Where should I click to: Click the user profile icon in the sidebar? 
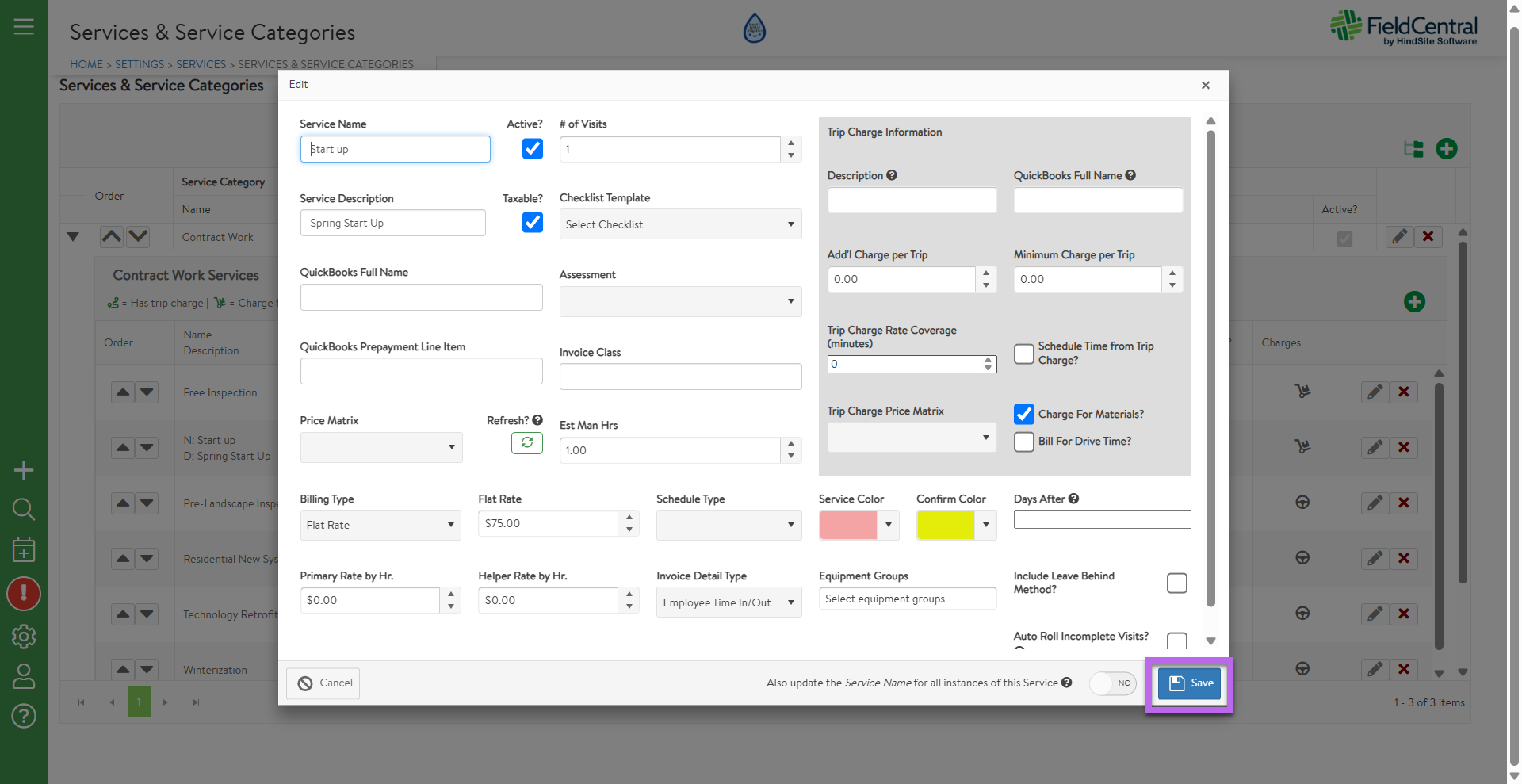(x=24, y=676)
